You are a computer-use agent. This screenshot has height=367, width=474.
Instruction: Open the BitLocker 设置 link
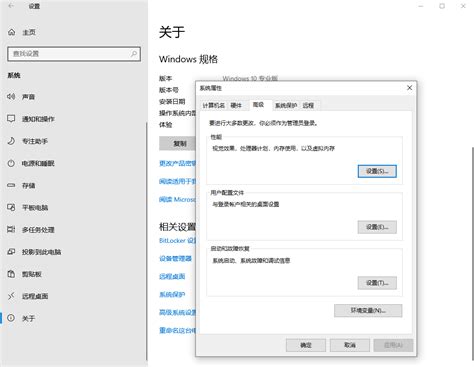click(x=177, y=240)
